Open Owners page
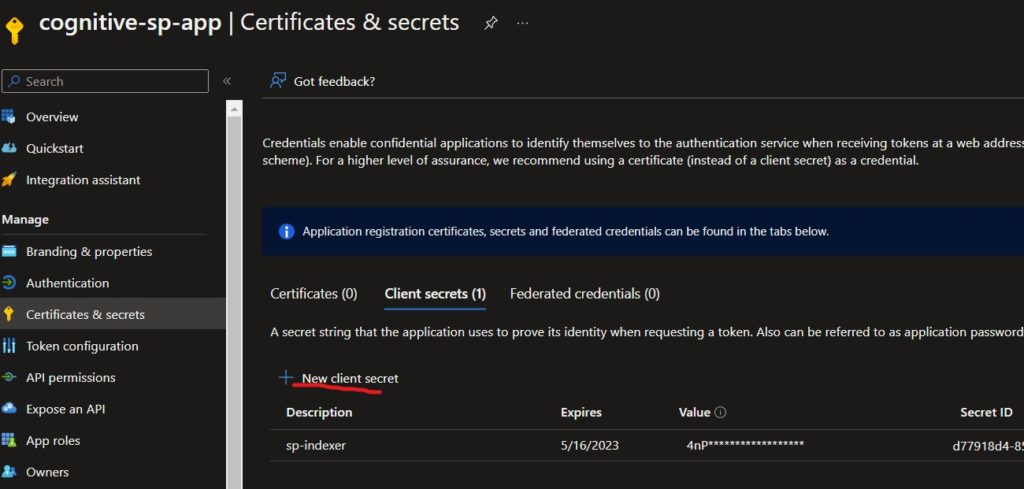This screenshot has height=489, width=1024. click(47, 471)
